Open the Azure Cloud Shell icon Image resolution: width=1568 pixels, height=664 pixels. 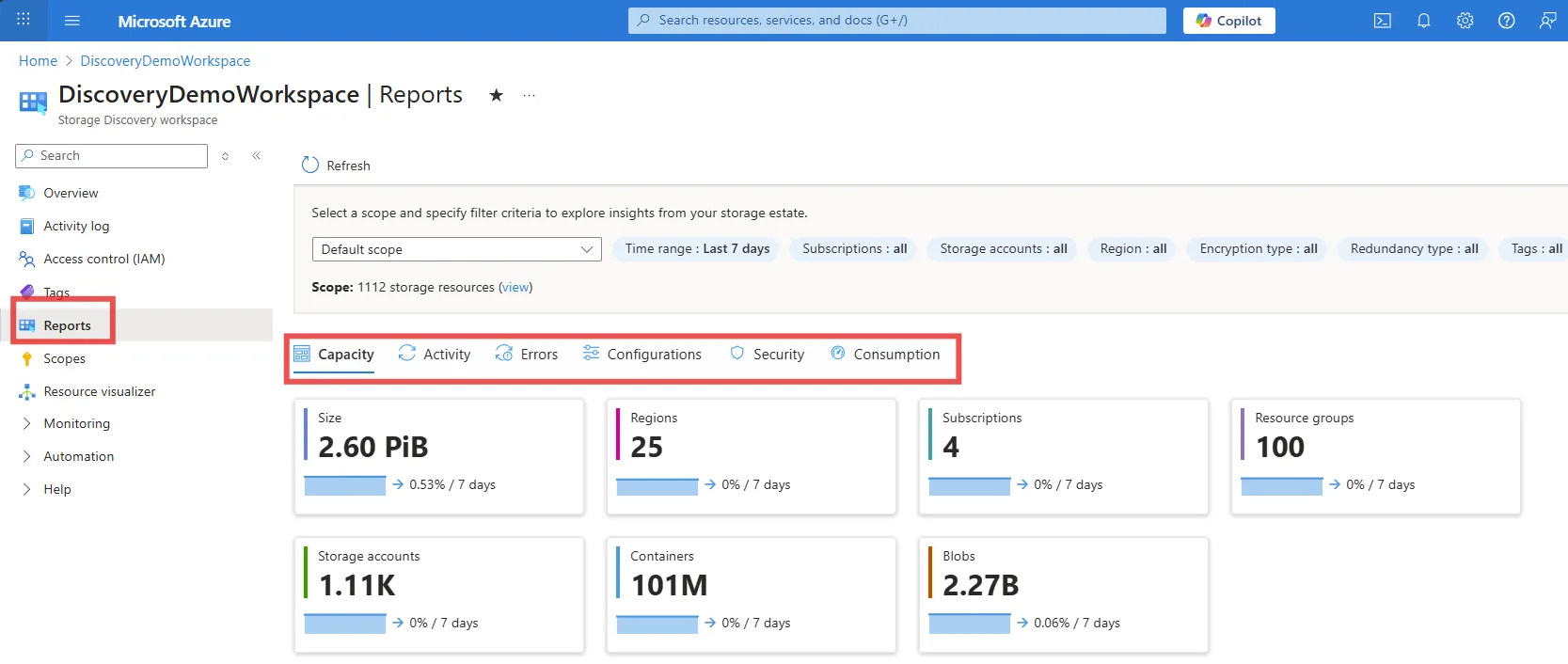[x=1382, y=21]
